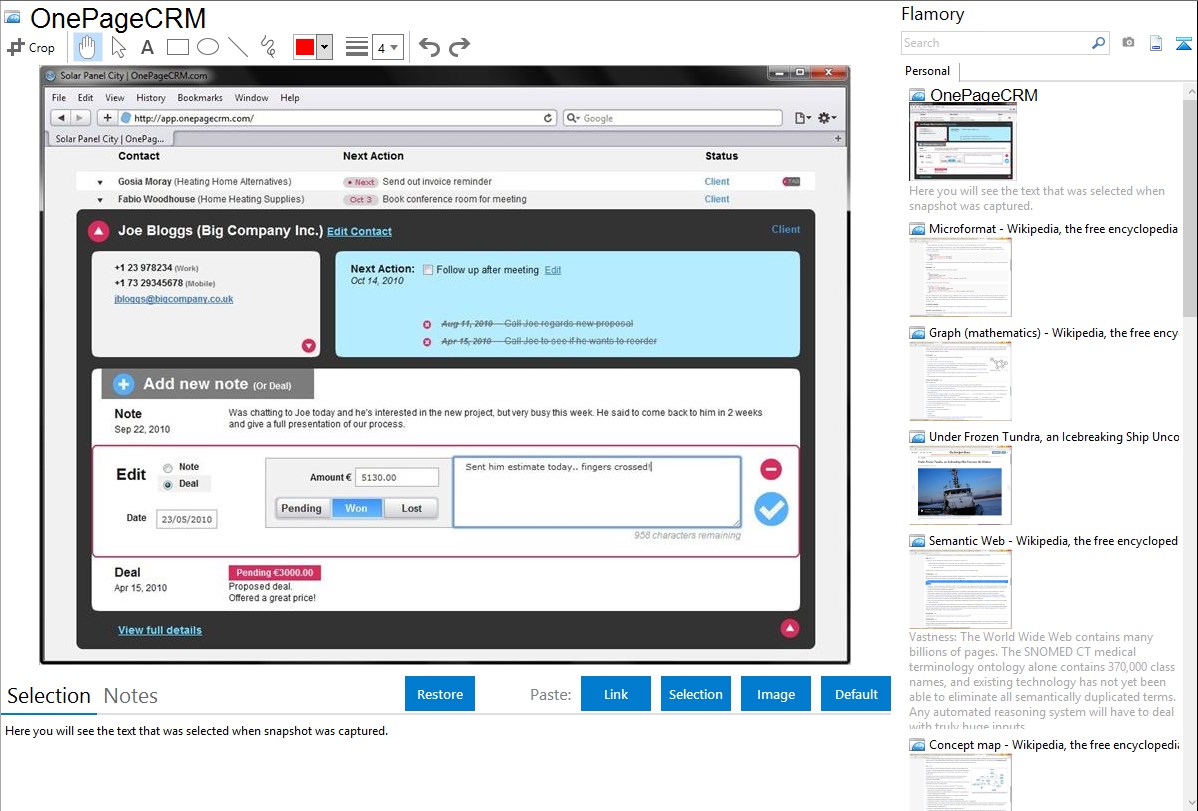Screen dimensions: 1198x811
Task: Click the Amount € input field
Action: tap(397, 478)
